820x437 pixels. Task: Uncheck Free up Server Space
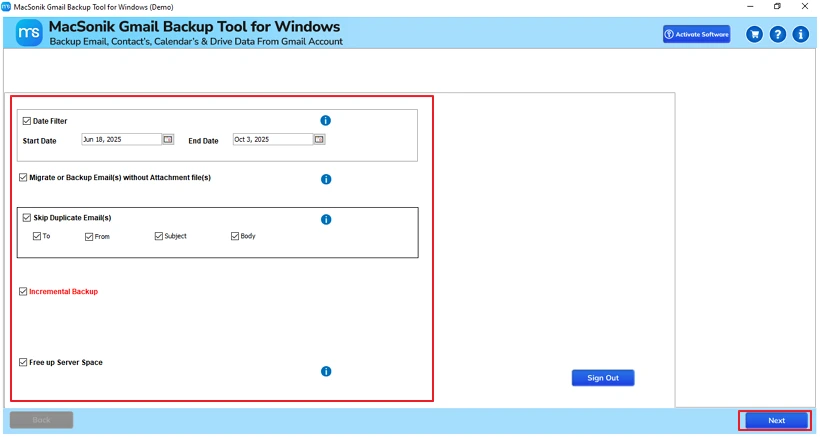pos(24,362)
